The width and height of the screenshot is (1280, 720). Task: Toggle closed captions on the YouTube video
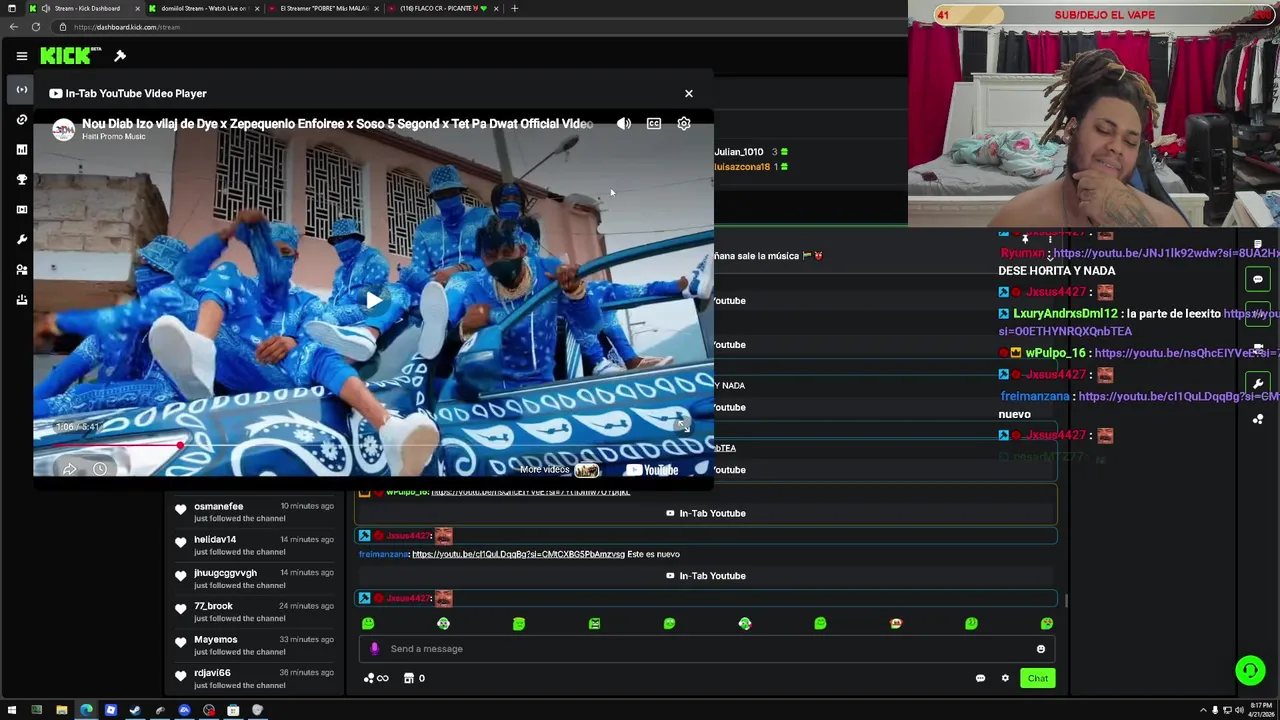[654, 124]
